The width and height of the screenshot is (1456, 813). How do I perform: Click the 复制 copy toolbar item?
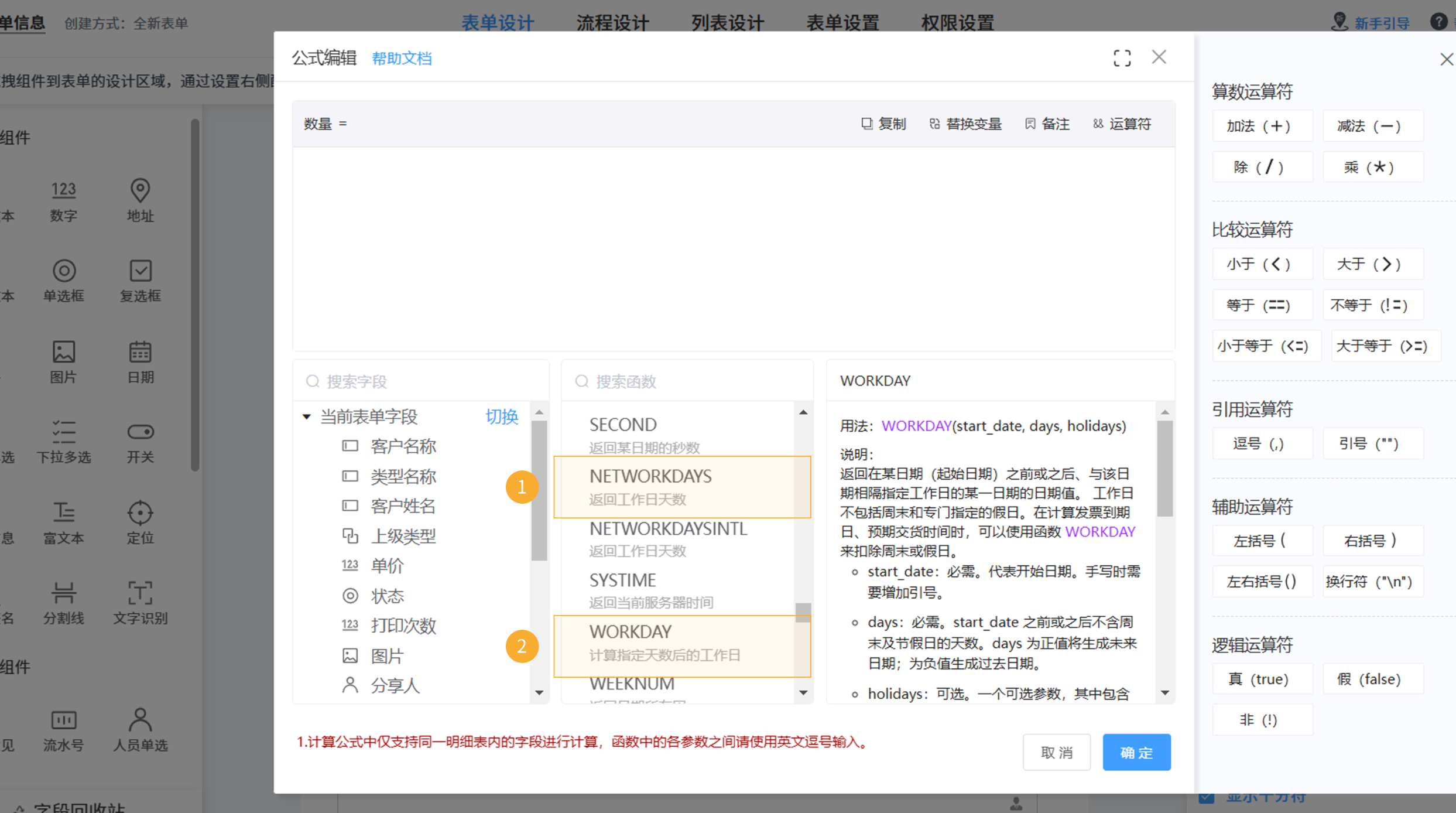pyautogui.click(x=883, y=124)
